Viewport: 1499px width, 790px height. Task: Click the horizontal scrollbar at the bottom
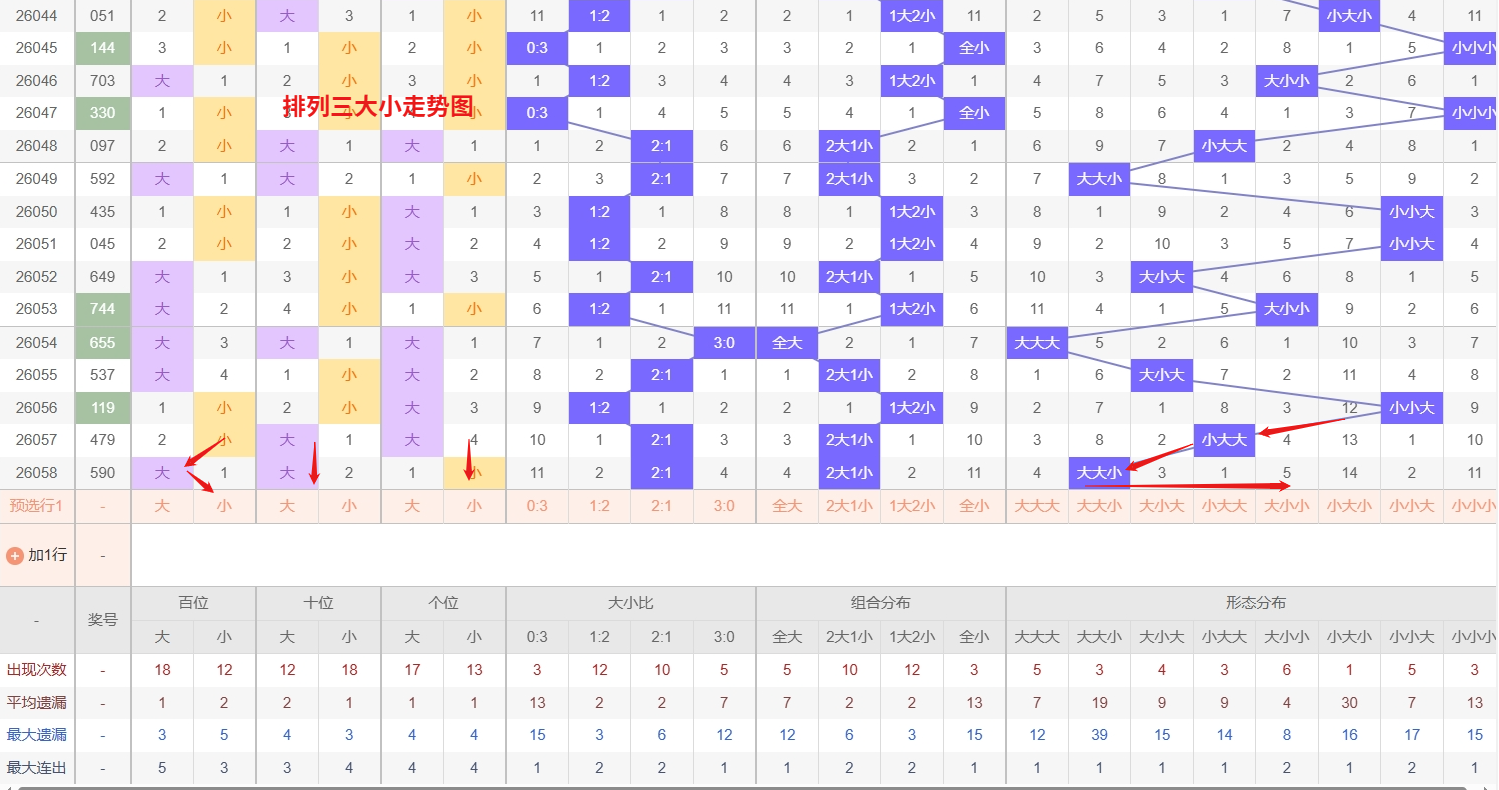coord(750,786)
